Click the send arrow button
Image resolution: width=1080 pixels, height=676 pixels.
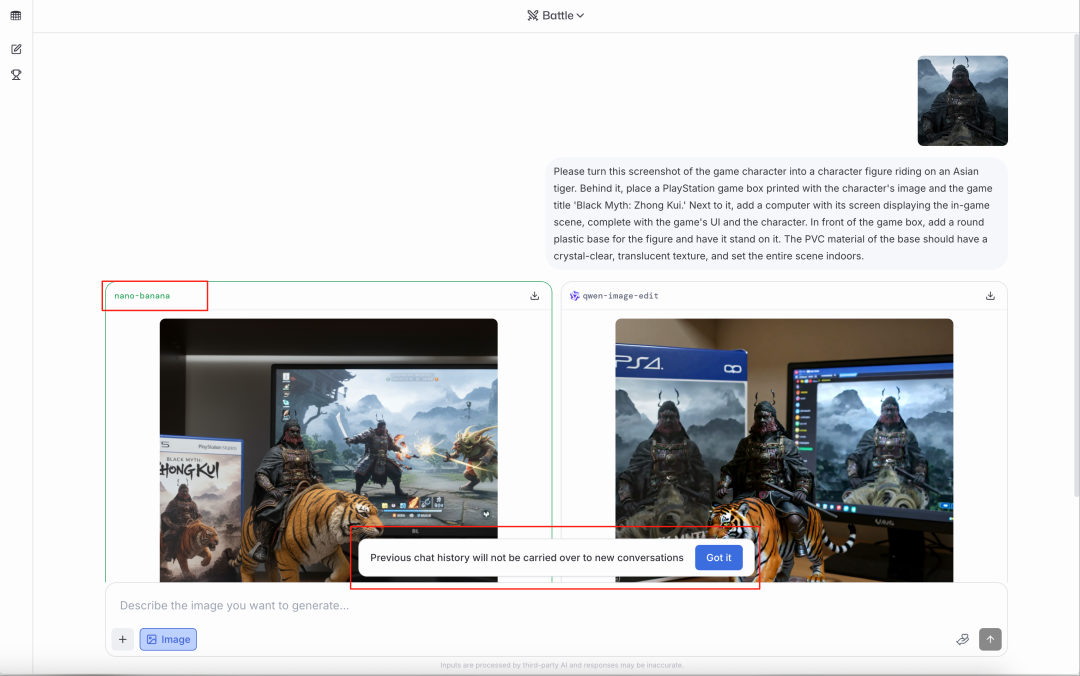click(x=990, y=639)
